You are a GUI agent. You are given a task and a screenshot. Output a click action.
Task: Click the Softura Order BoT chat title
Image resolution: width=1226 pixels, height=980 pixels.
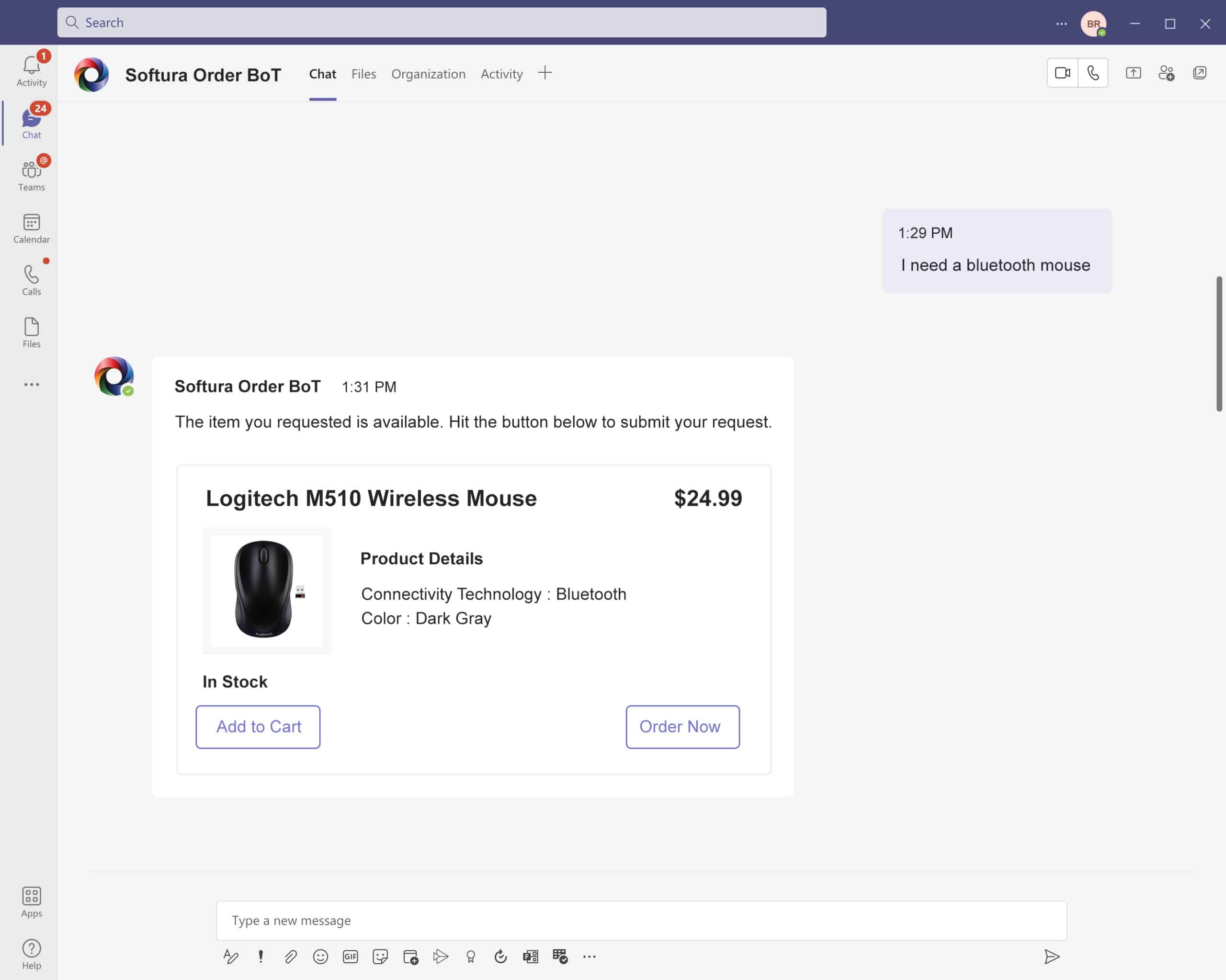pos(203,75)
